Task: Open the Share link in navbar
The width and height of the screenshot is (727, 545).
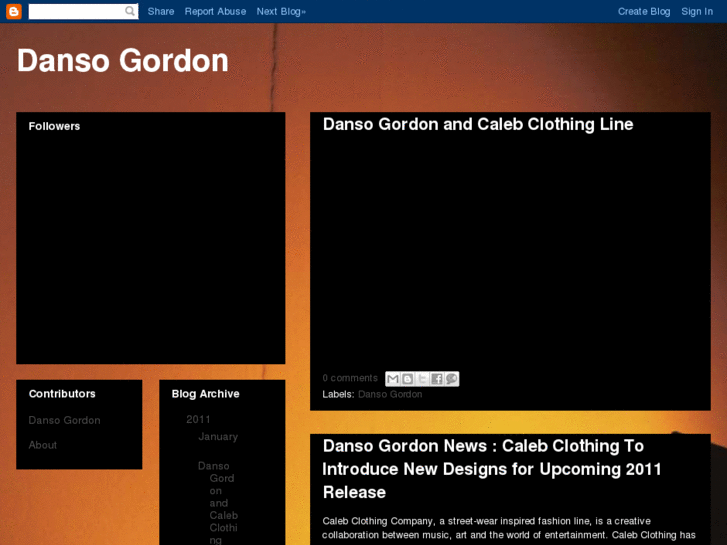Action: click(161, 12)
